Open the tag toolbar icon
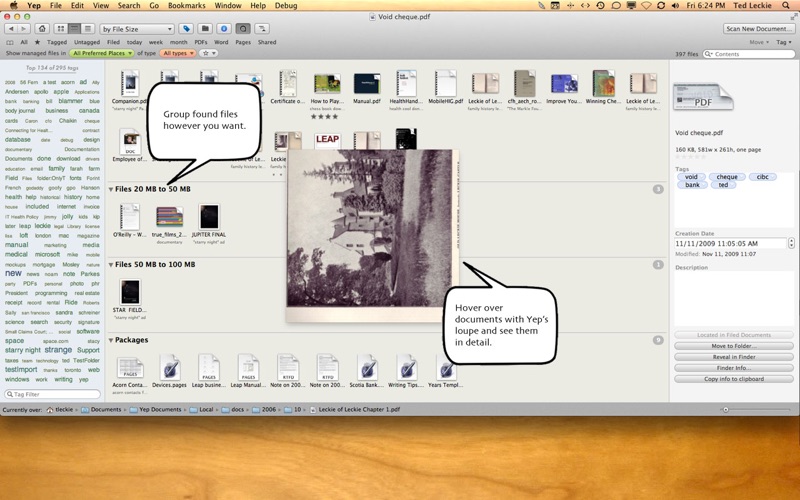Screen dimensions: 800x500 coord(186,28)
